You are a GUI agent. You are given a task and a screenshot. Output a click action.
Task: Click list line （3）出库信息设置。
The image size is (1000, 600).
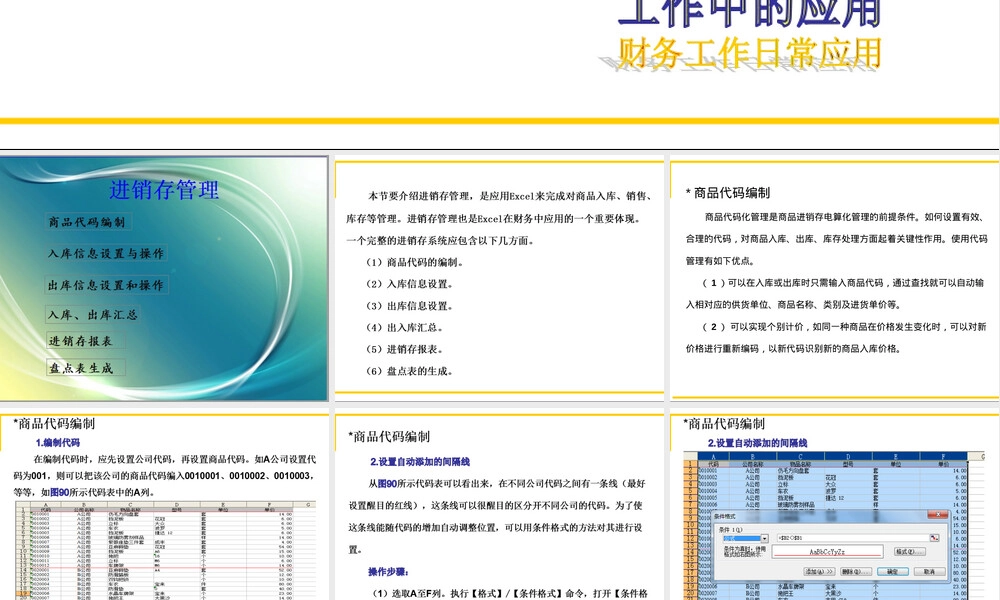pos(409,305)
